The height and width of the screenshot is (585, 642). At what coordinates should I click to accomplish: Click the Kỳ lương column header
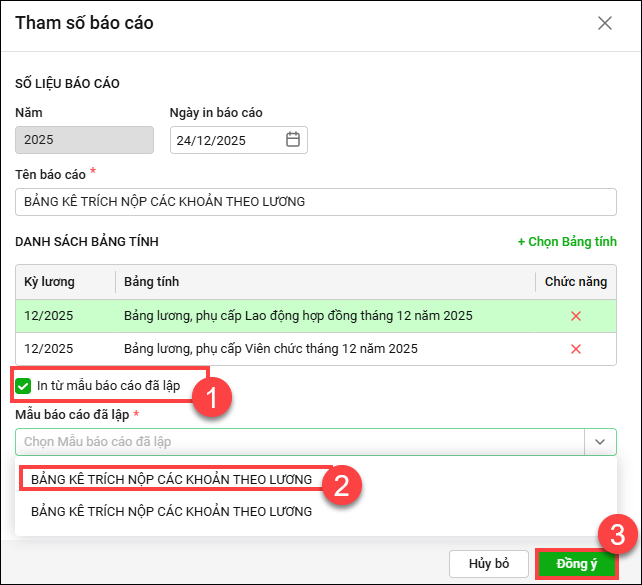pyautogui.click(x=50, y=282)
